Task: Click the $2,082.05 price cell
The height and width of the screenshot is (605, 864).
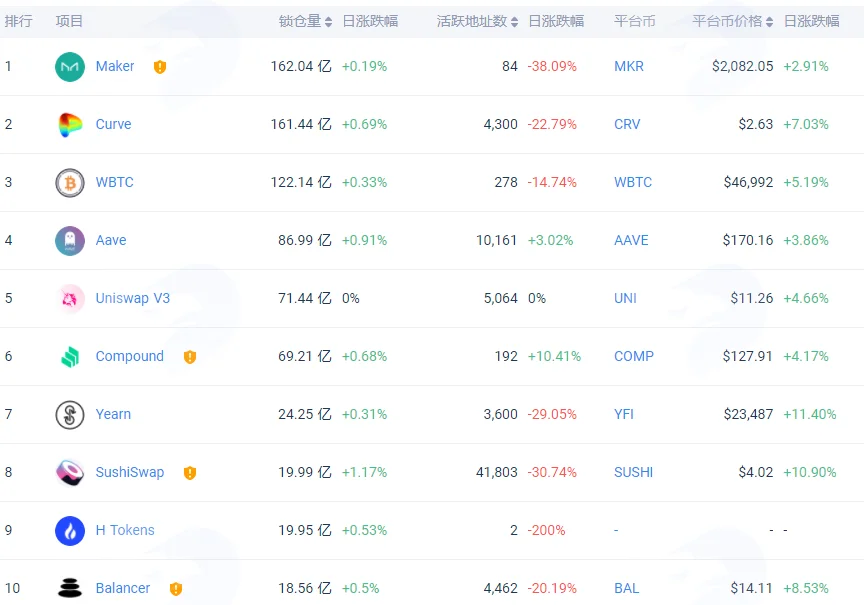Action: click(x=742, y=66)
